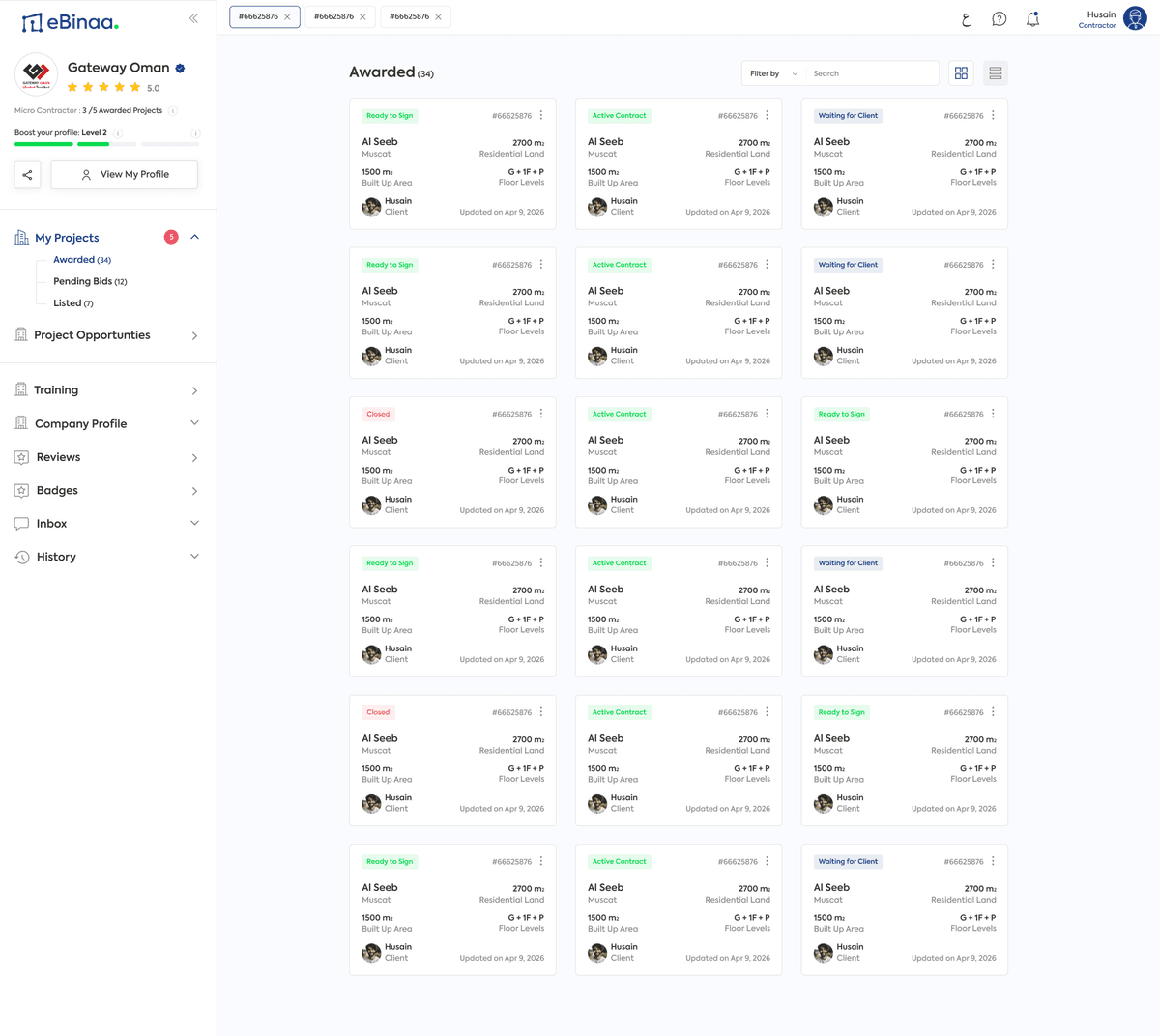
Task: Click the Waiting for Client tag on the top-right card
Action: pyautogui.click(x=848, y=116)
